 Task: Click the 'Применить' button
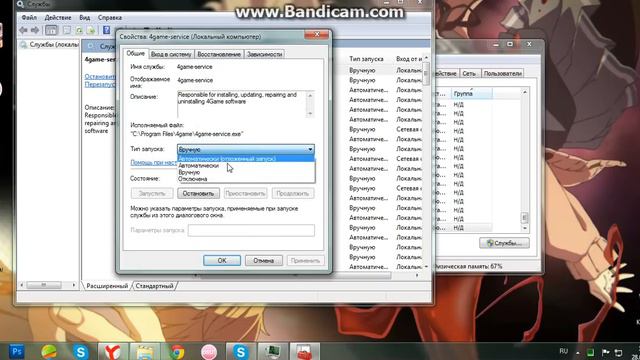tap(305, 260)
